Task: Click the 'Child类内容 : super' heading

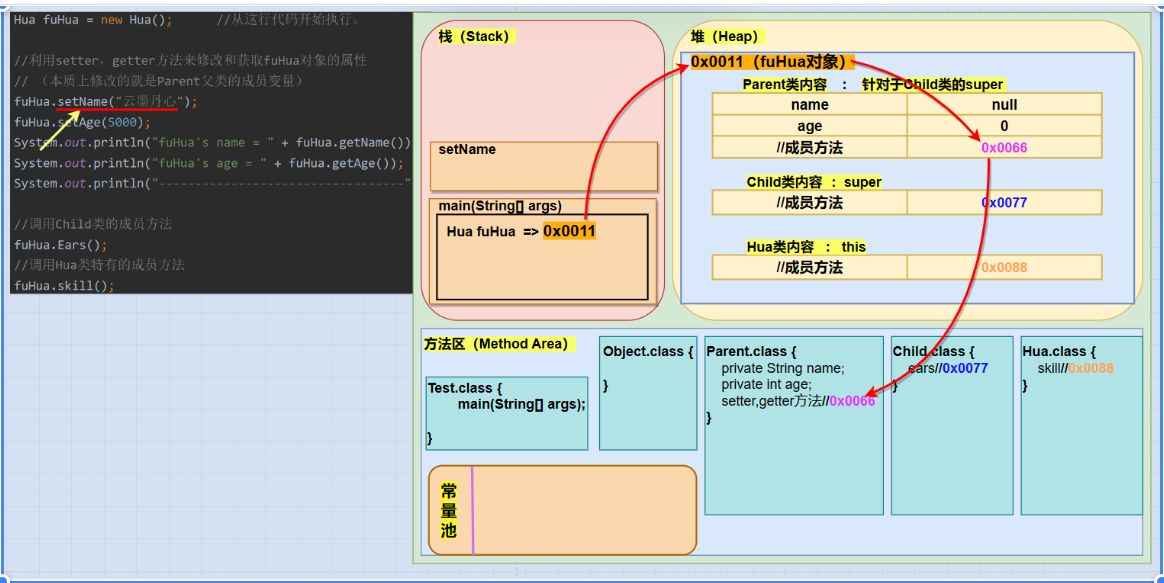Action: coord(814,182)
